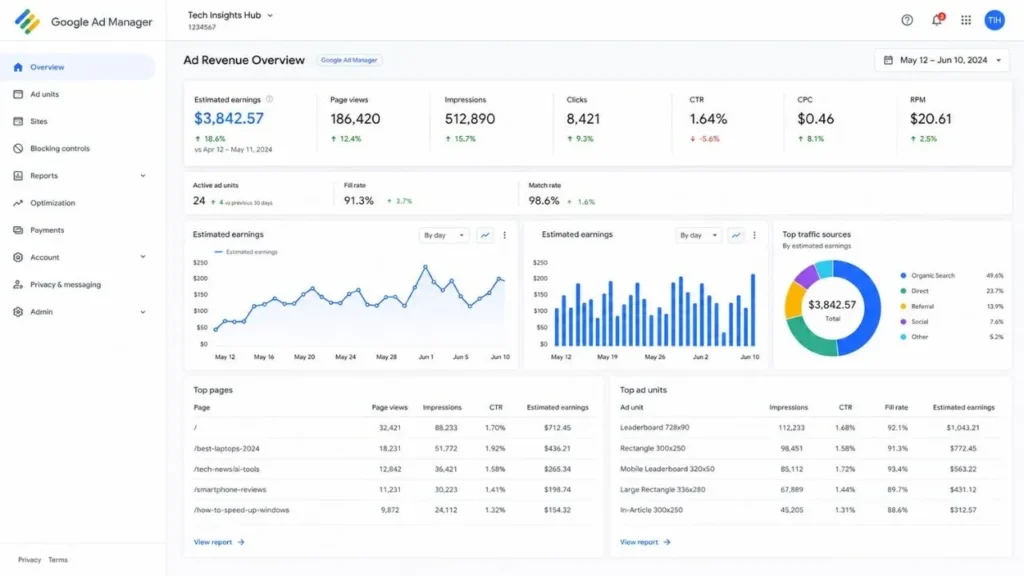1024x576 pixels.
Task: Open the TIH account avatar
Action: pyautogui.click(x=994, y=20)
